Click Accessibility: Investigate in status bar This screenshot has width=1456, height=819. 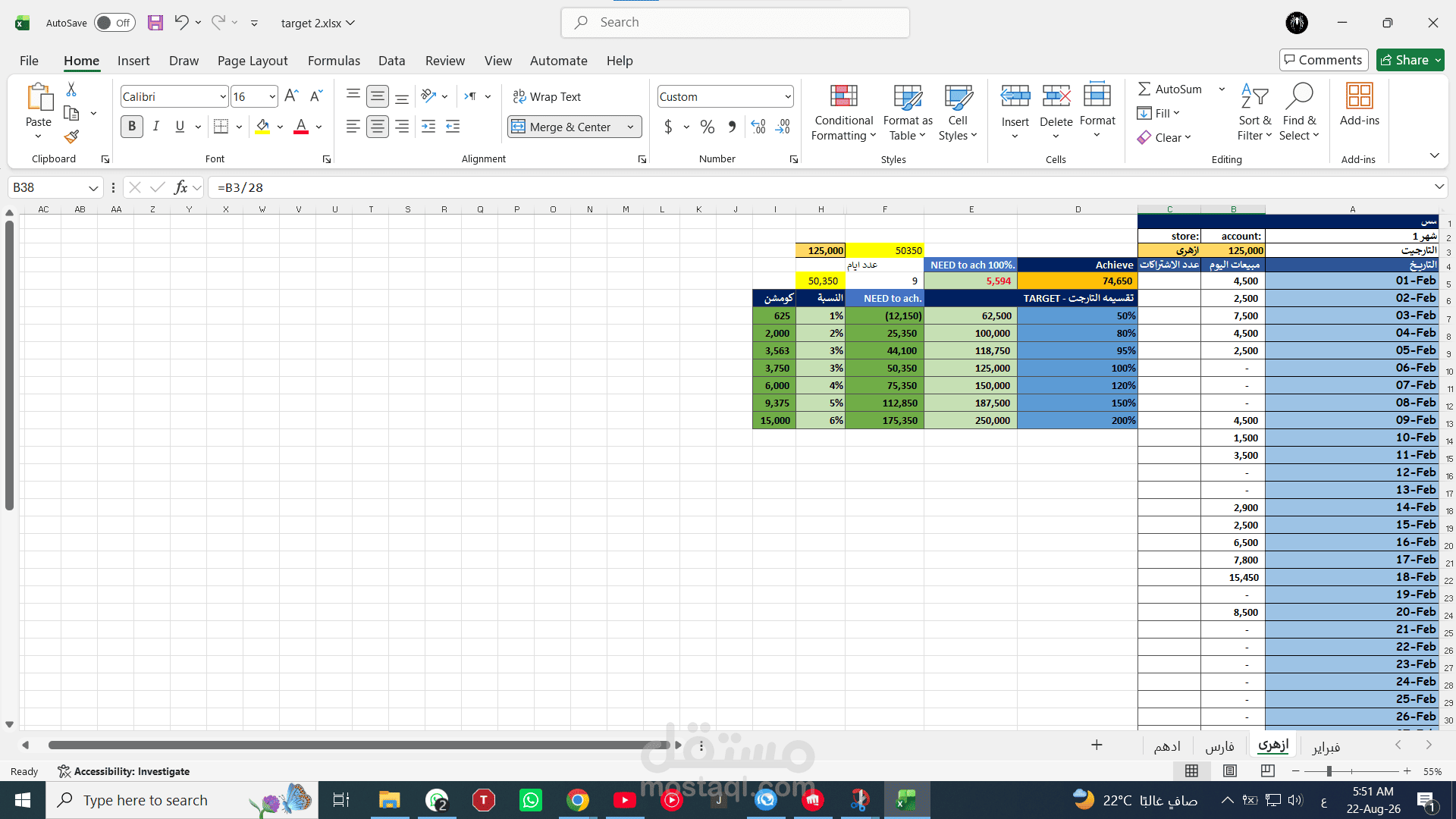click(x=124, y=771)
